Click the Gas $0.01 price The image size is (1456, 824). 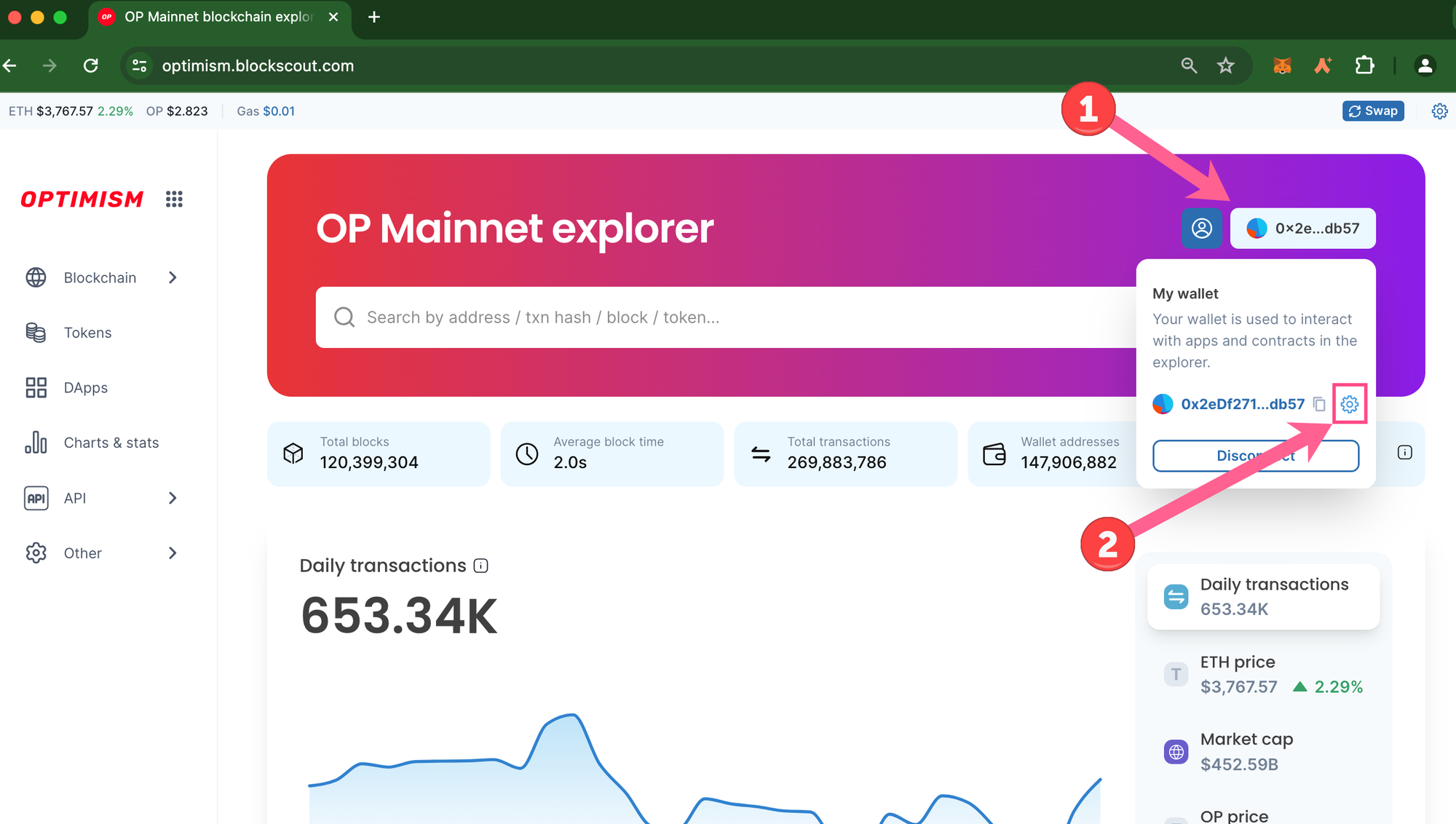(266, 111)
